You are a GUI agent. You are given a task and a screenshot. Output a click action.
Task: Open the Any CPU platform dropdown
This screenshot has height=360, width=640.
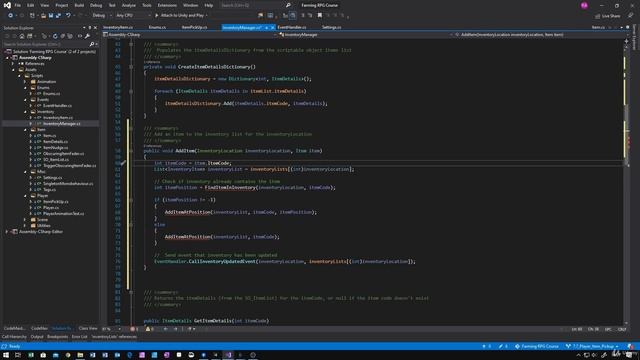click(x=133, y=16)
